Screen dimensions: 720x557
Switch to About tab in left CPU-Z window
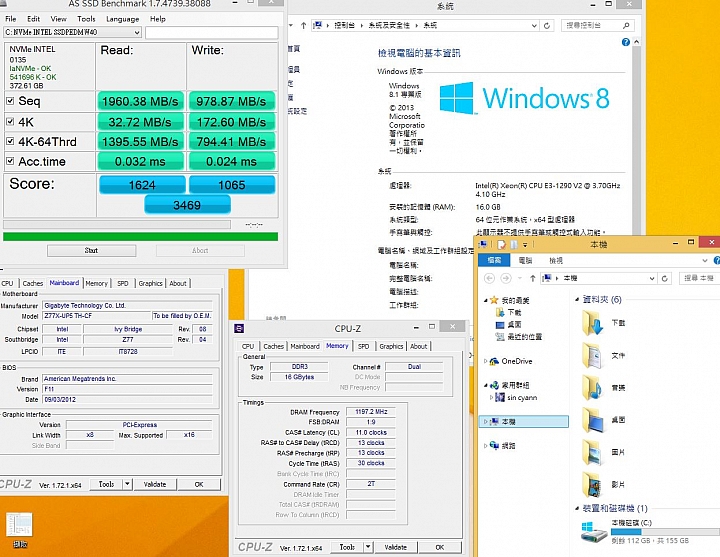pos(178,283)
